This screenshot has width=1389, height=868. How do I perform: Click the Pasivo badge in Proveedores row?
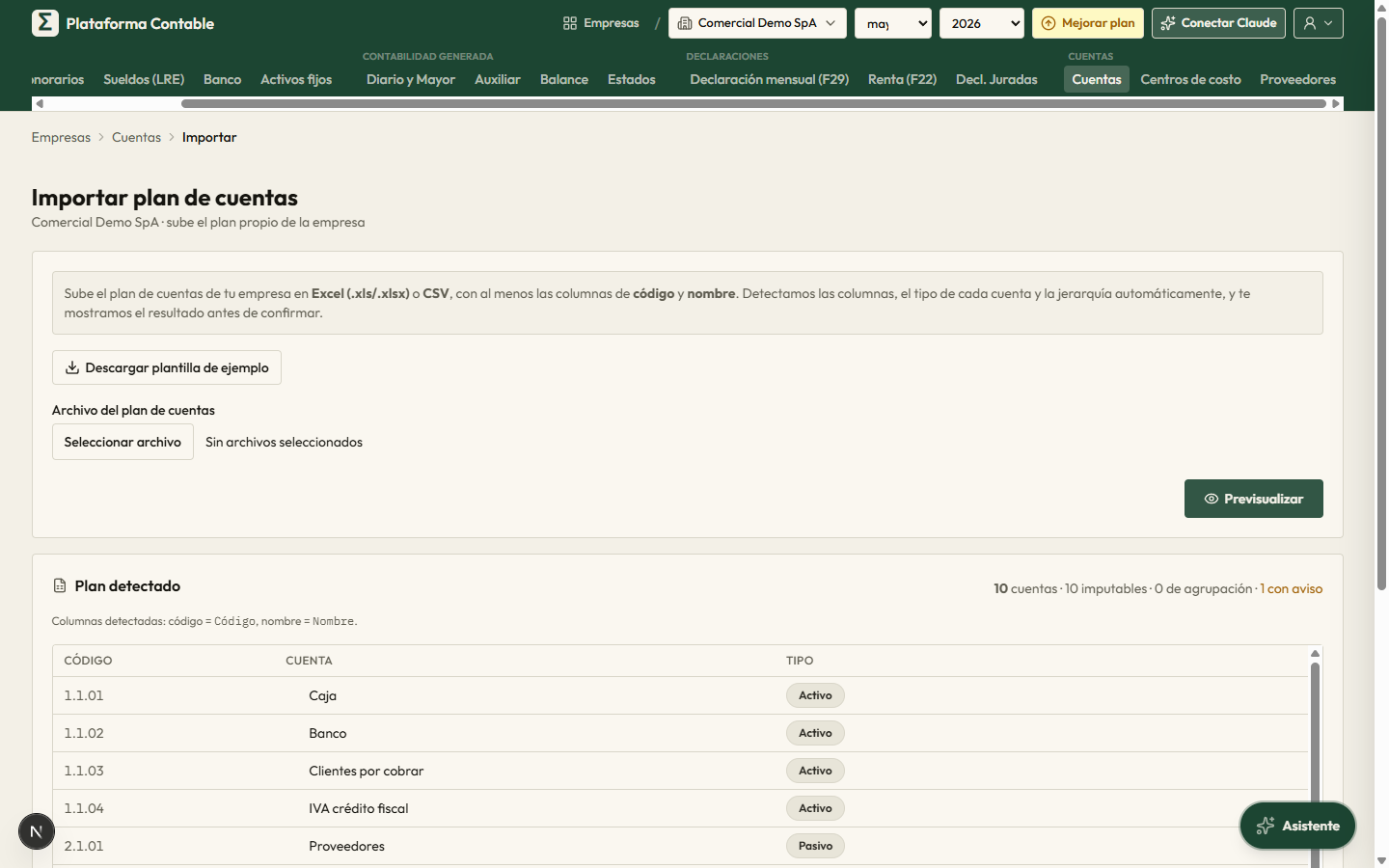(815, 846)
